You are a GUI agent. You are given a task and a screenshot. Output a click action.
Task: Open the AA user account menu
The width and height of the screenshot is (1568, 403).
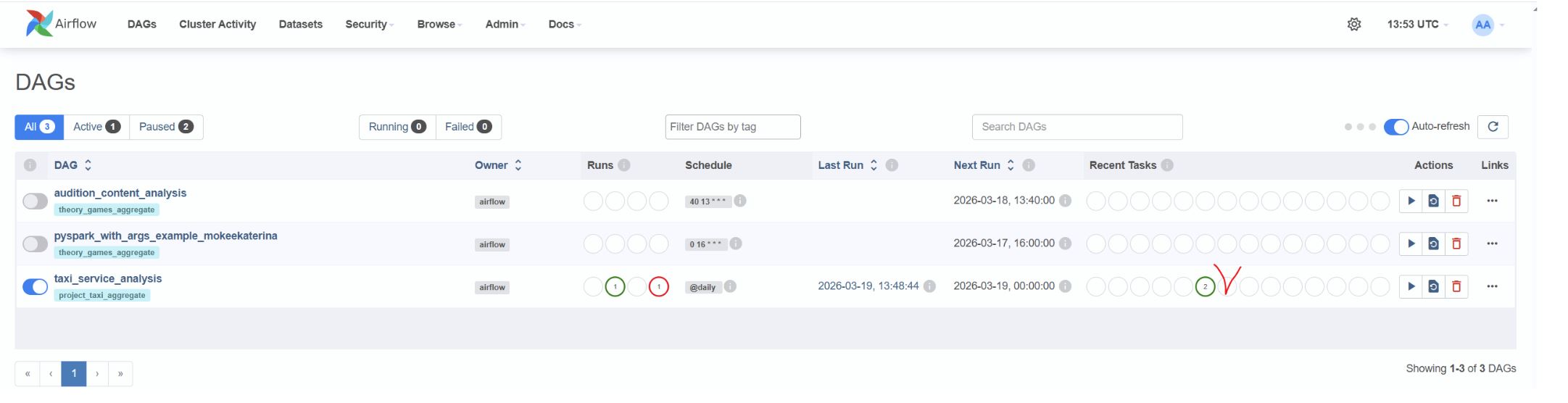pos(1488,25)
